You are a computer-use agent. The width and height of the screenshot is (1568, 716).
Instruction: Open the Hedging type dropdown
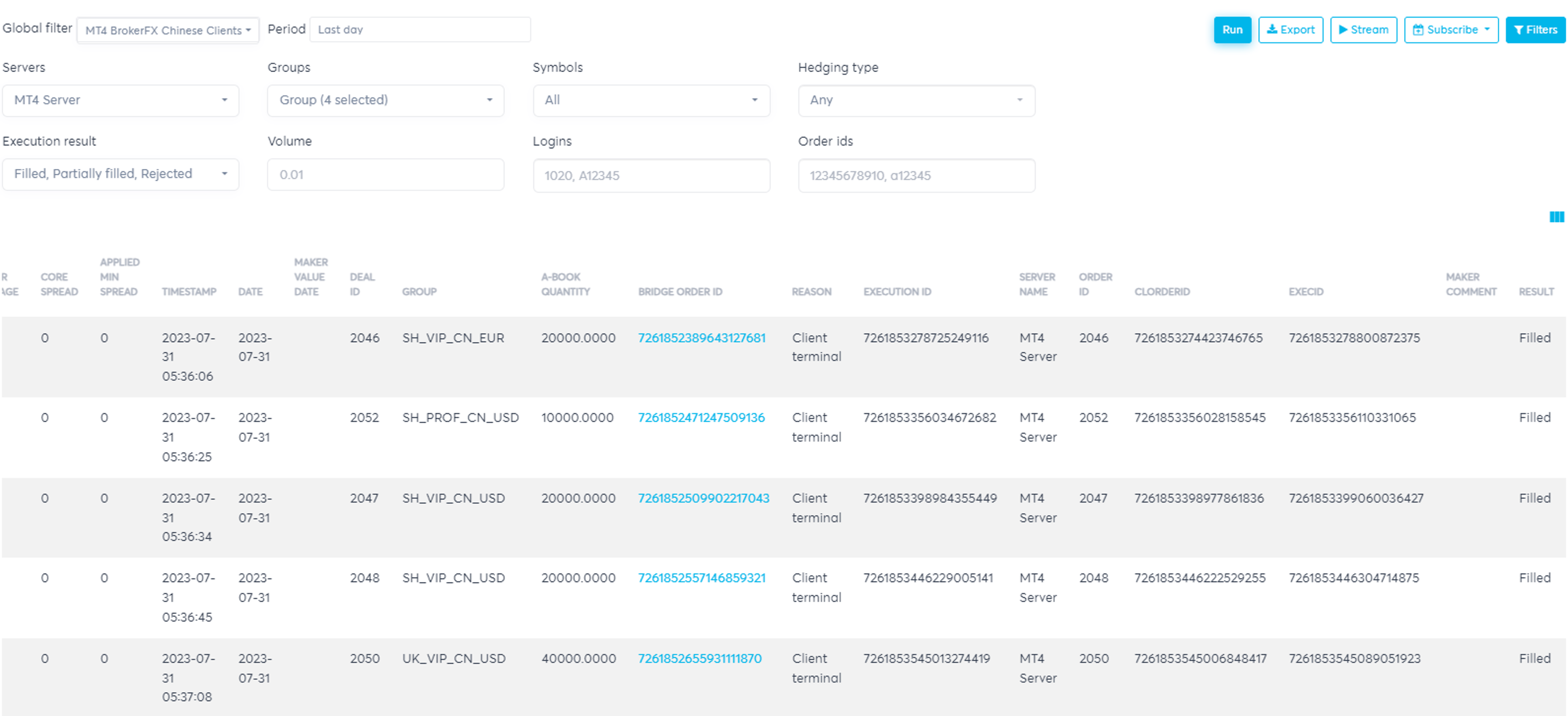(x=916, y=101)
